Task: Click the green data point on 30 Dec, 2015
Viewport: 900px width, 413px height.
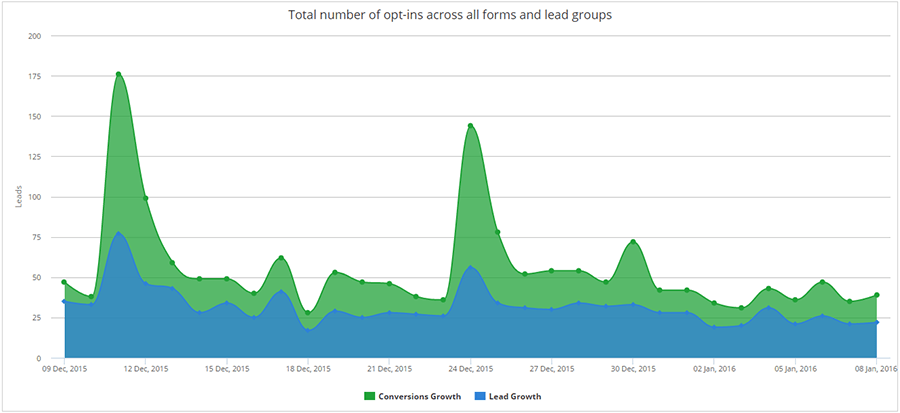Action: [x=633, y=241]
